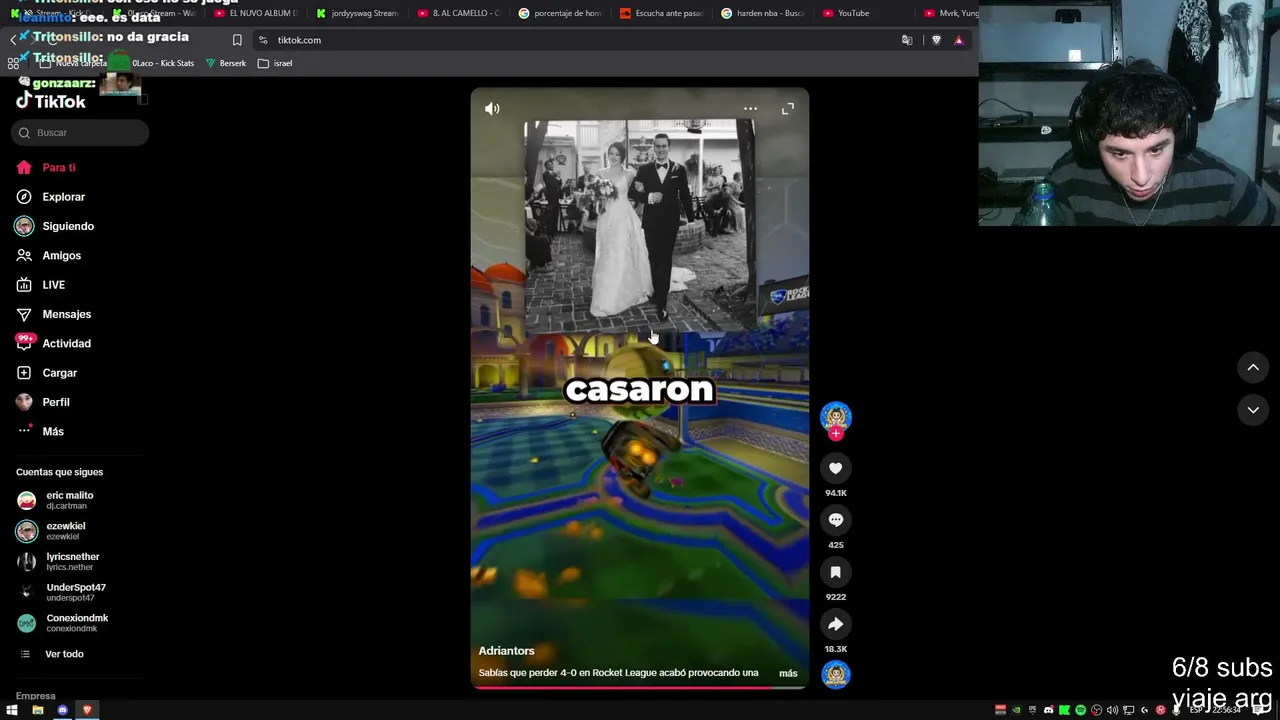1280x720 pixels.
Task: Click the video progress bar
Action: tap(640, 687)
